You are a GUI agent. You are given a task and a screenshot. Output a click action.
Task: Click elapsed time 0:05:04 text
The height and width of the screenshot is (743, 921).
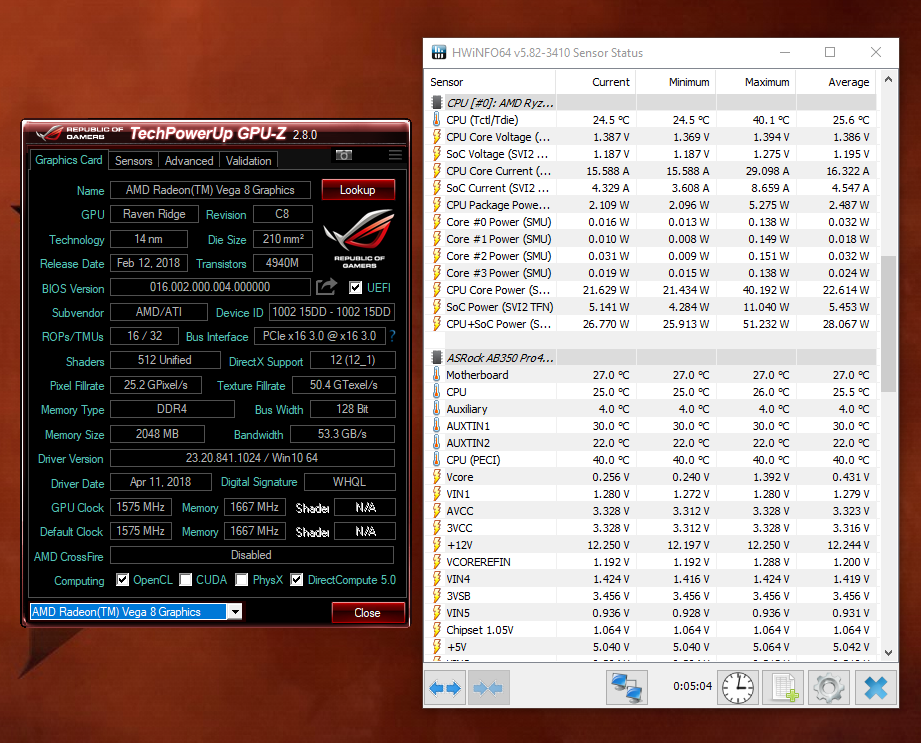click(x=693, y=686)
